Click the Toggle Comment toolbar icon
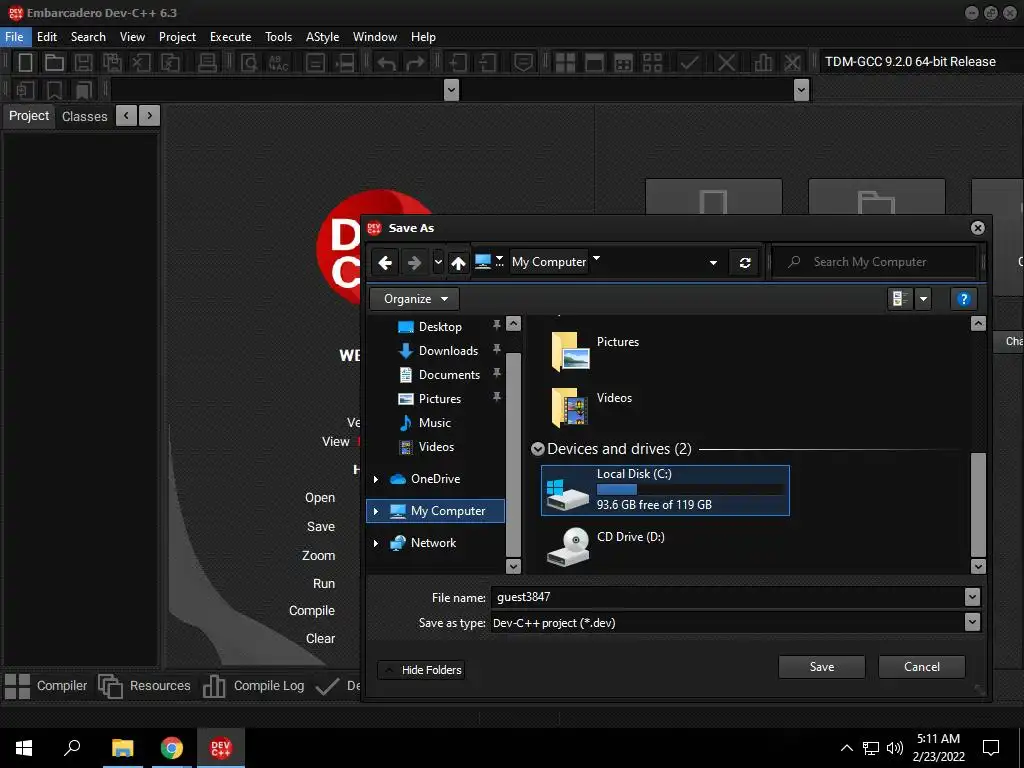 tap(523, 62)
